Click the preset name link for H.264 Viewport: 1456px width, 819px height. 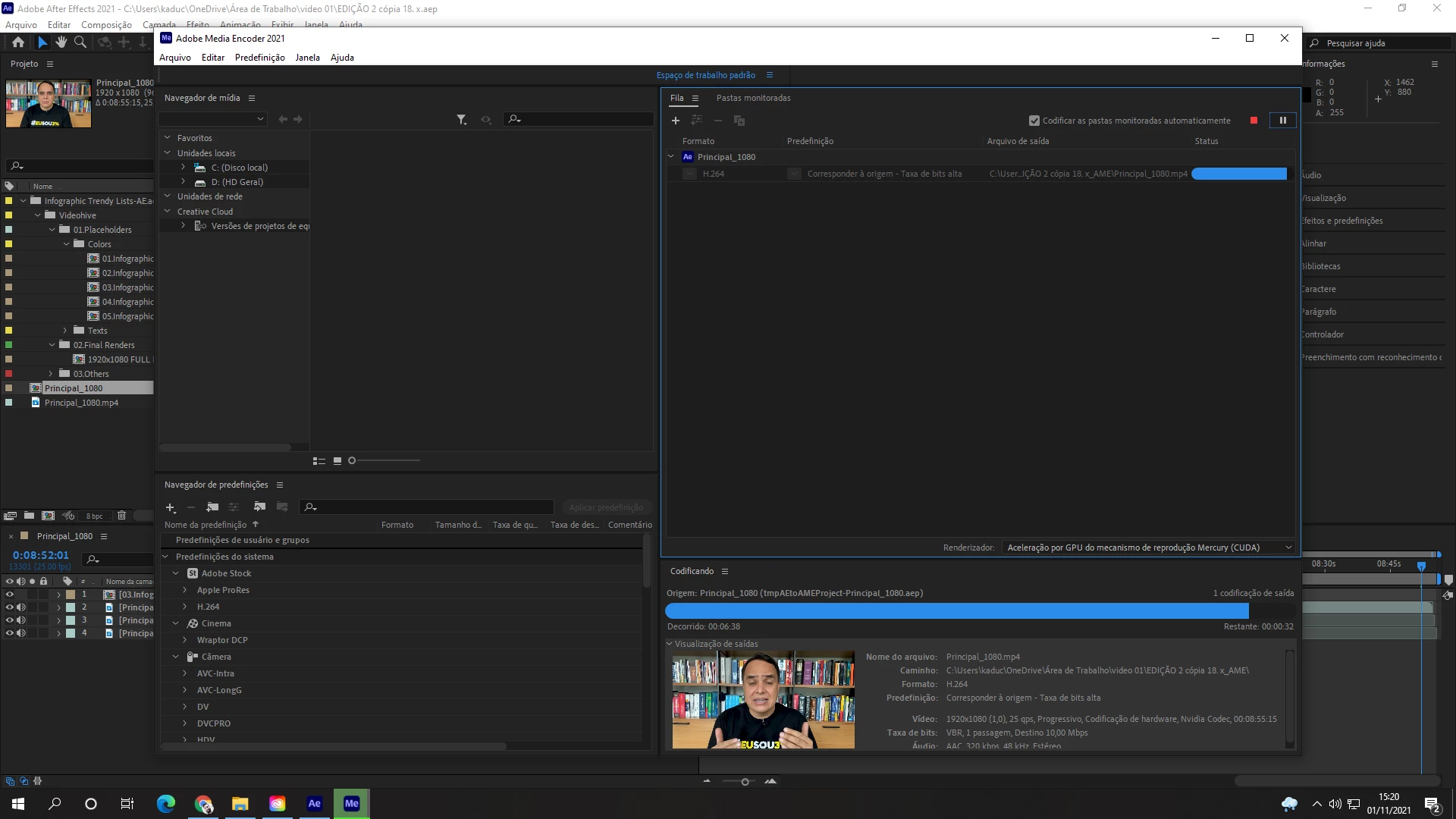coord(884,174)
